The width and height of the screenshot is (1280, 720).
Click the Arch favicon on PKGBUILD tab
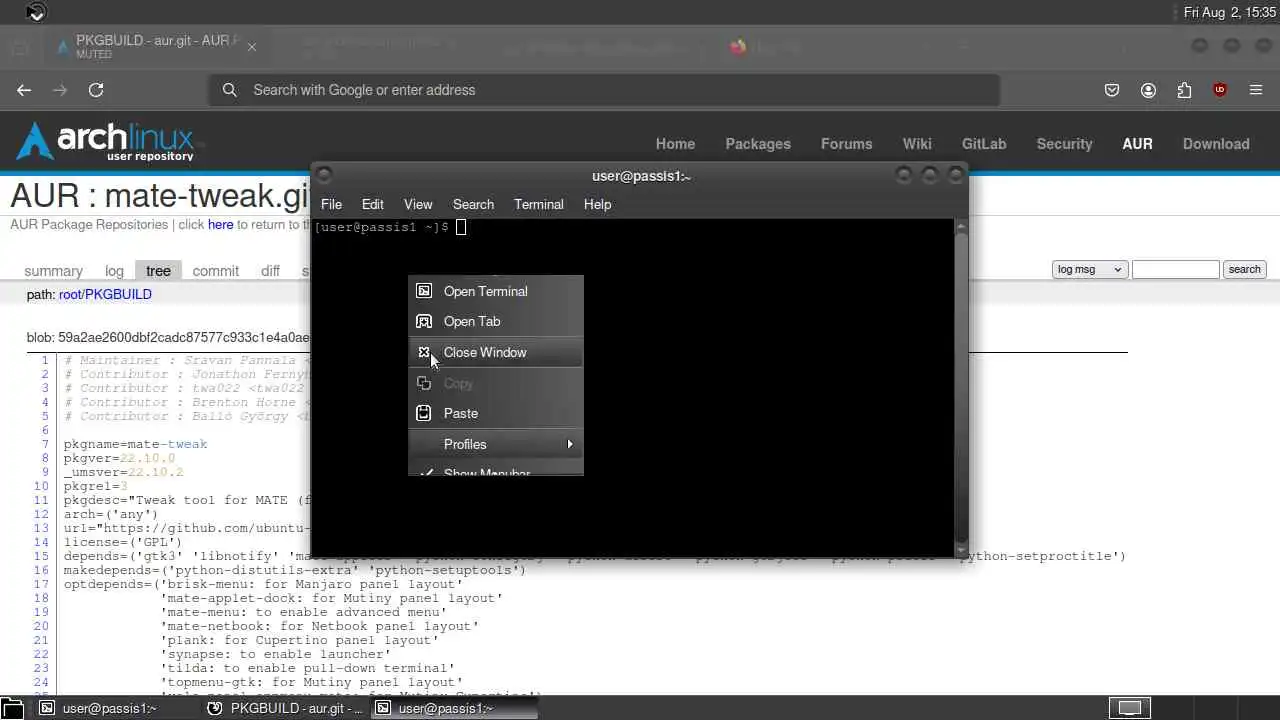click(63, 46)
